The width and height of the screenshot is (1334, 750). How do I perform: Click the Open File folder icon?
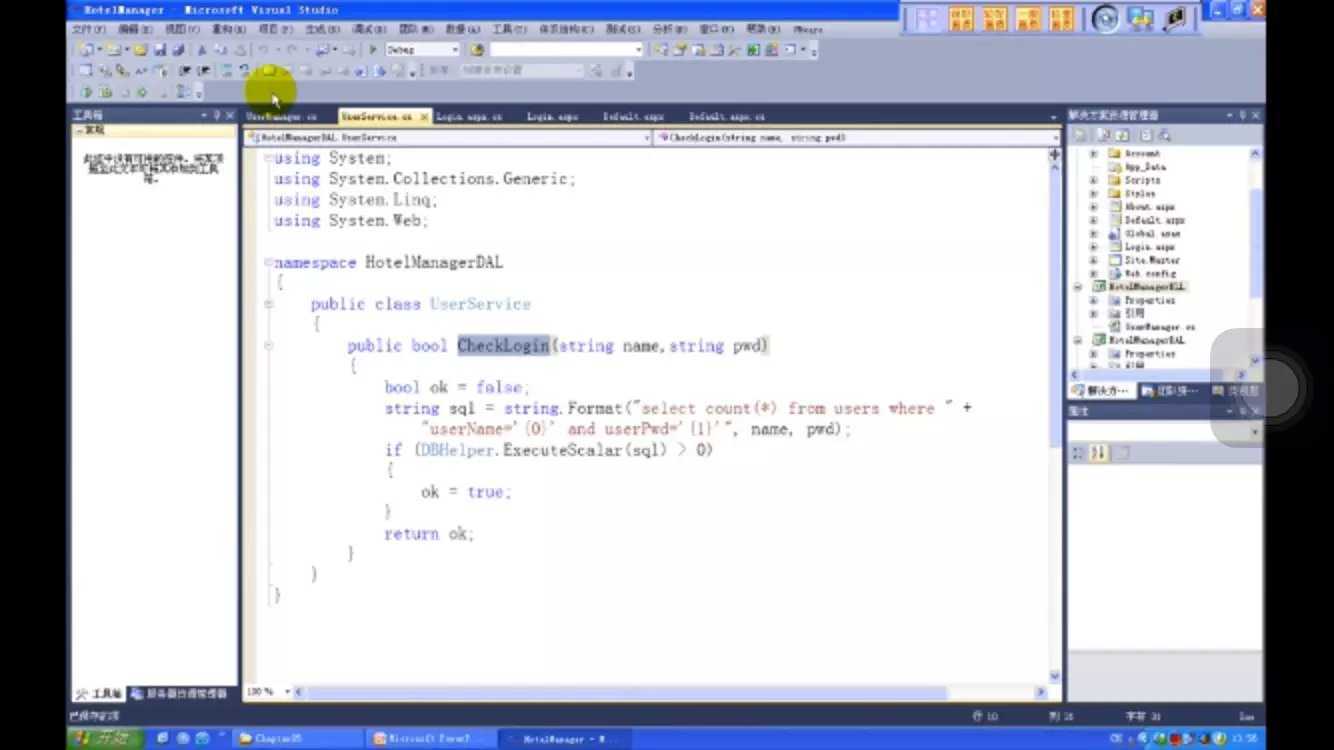tap(141, 49)
